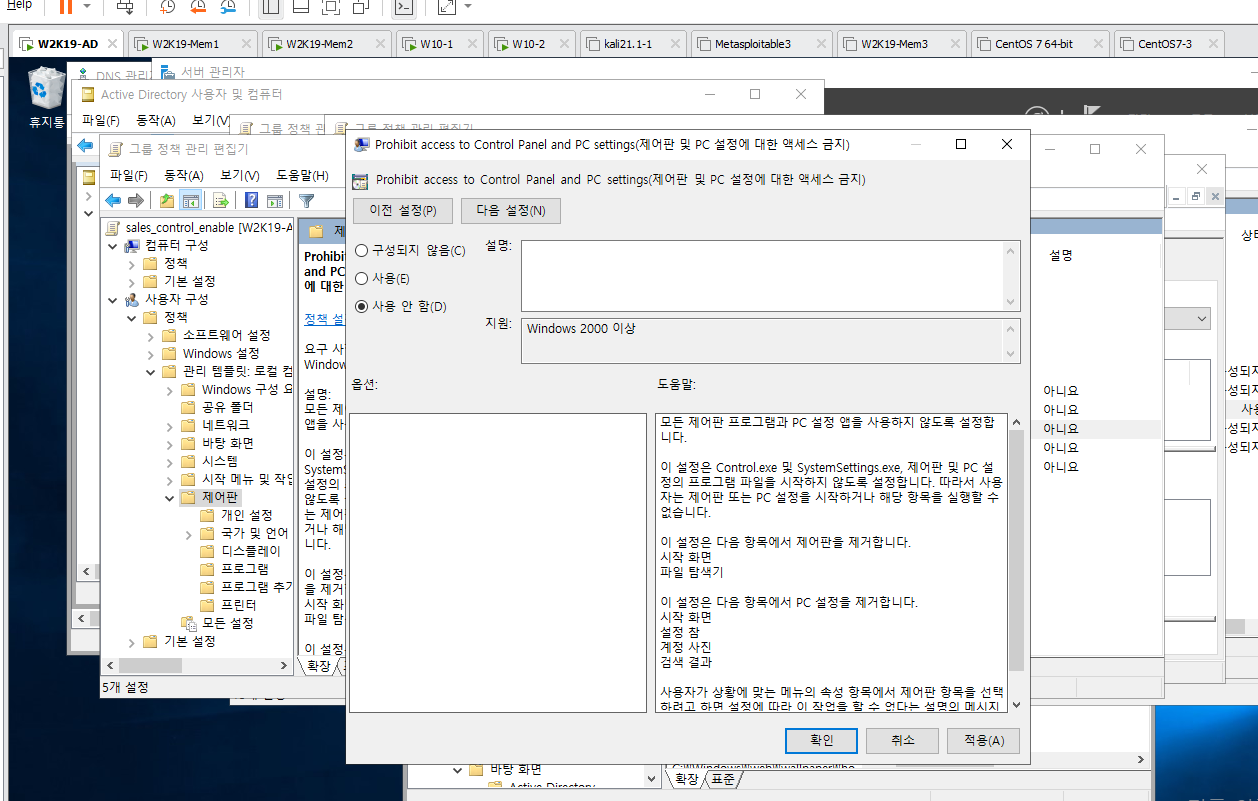Open the power options dropdown next to pause
The height and width of the screenshot is (801, 1258).
87,7
